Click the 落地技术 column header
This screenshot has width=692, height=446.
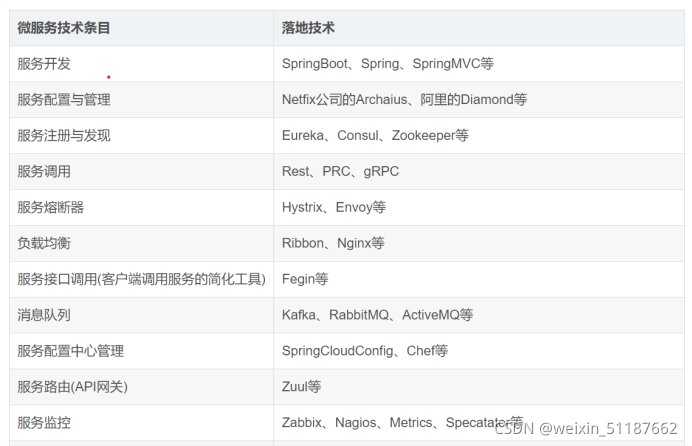310,28
